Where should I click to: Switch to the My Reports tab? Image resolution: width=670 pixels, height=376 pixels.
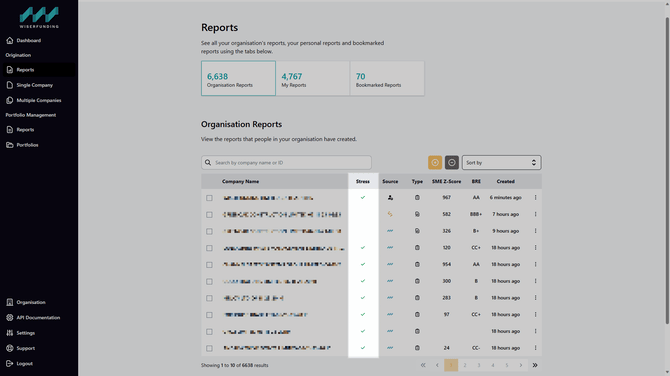[x=313, y=78]
